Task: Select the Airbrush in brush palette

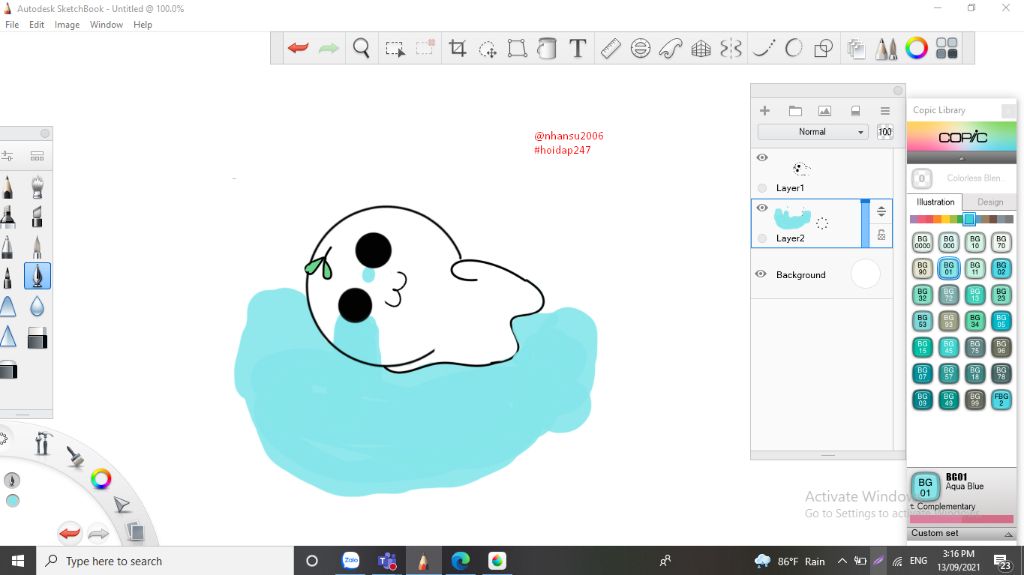Action: (x=37, y=188)
